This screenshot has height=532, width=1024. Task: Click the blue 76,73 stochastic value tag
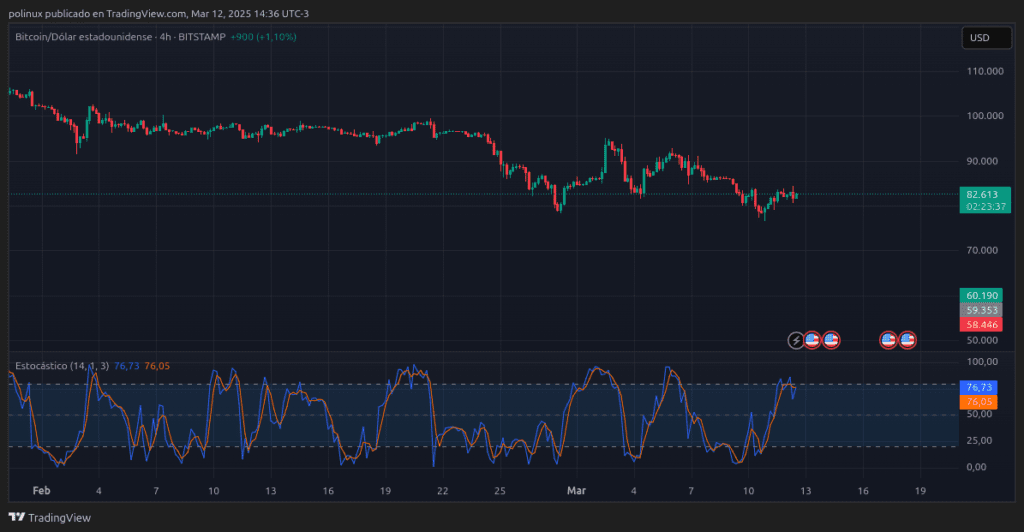pyautogui.click(x=979, y=387)
